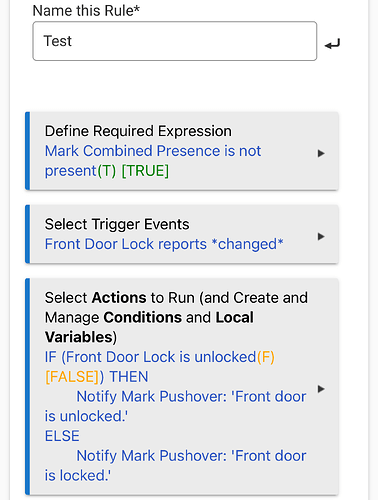Image resolution: width=378 pixels, height=500 pixels.
Task: Click the return arrow icon beside rule name
Action: (x=332, y=44)
